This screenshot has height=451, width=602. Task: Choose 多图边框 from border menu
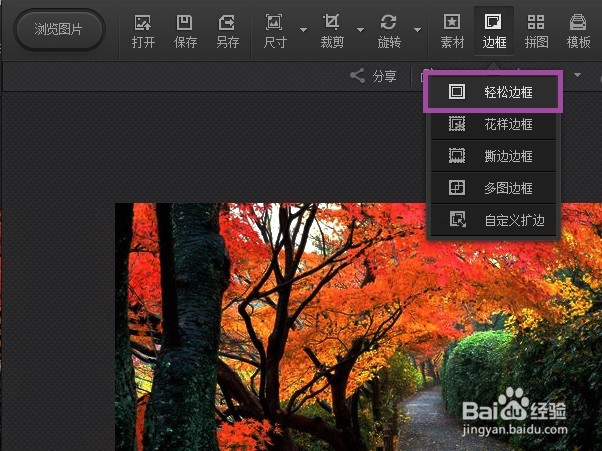pyautogui.click(x=493, y=188)
